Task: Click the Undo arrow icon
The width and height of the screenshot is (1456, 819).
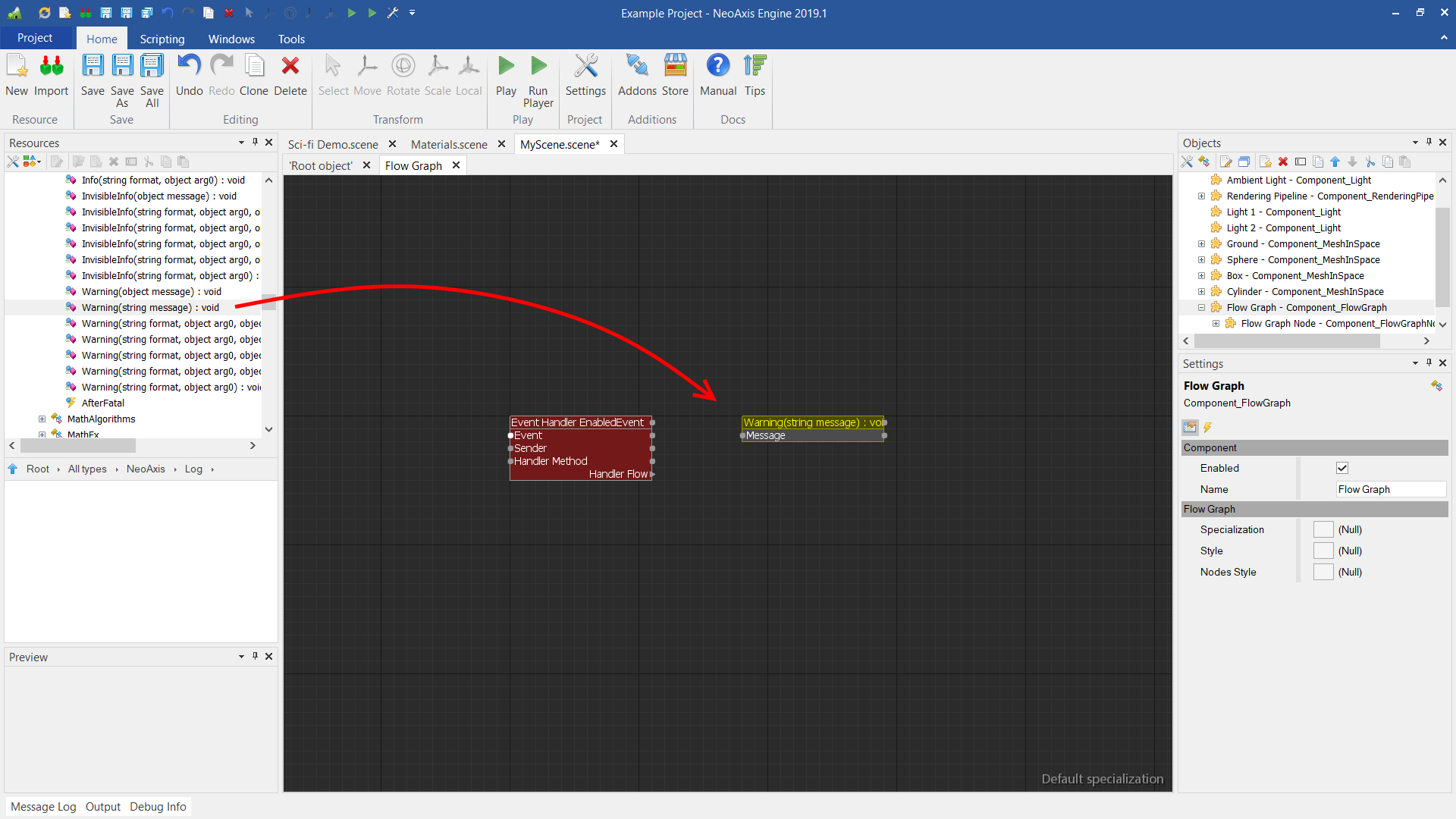Action: (189, 67)
